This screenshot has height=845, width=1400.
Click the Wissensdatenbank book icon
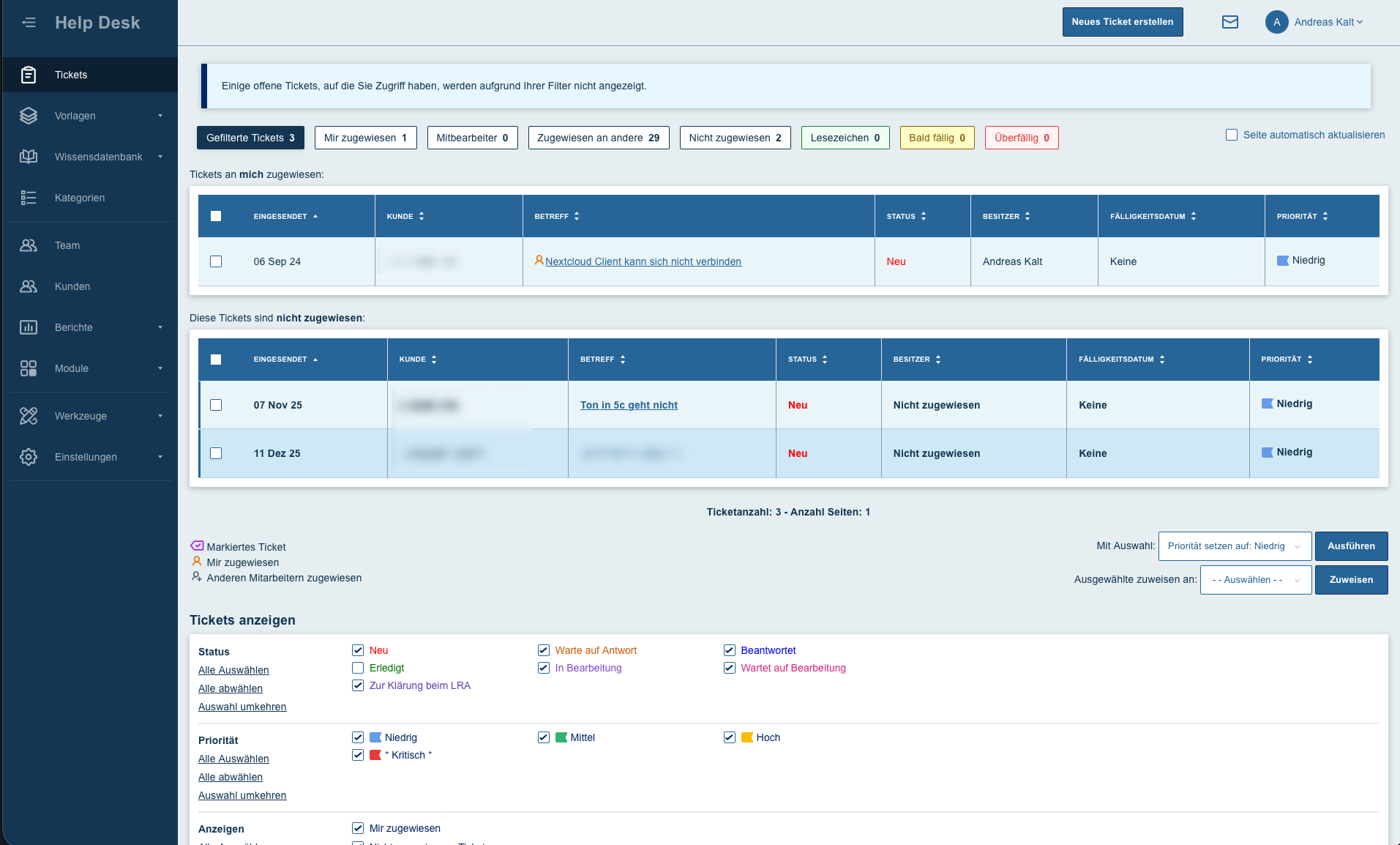[29, 157]
